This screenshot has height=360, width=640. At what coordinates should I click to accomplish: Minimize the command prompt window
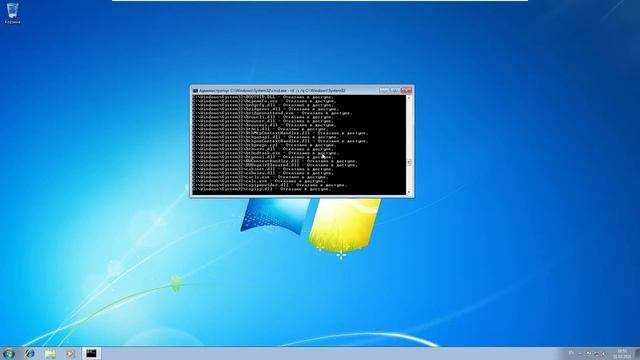[384, 91]
